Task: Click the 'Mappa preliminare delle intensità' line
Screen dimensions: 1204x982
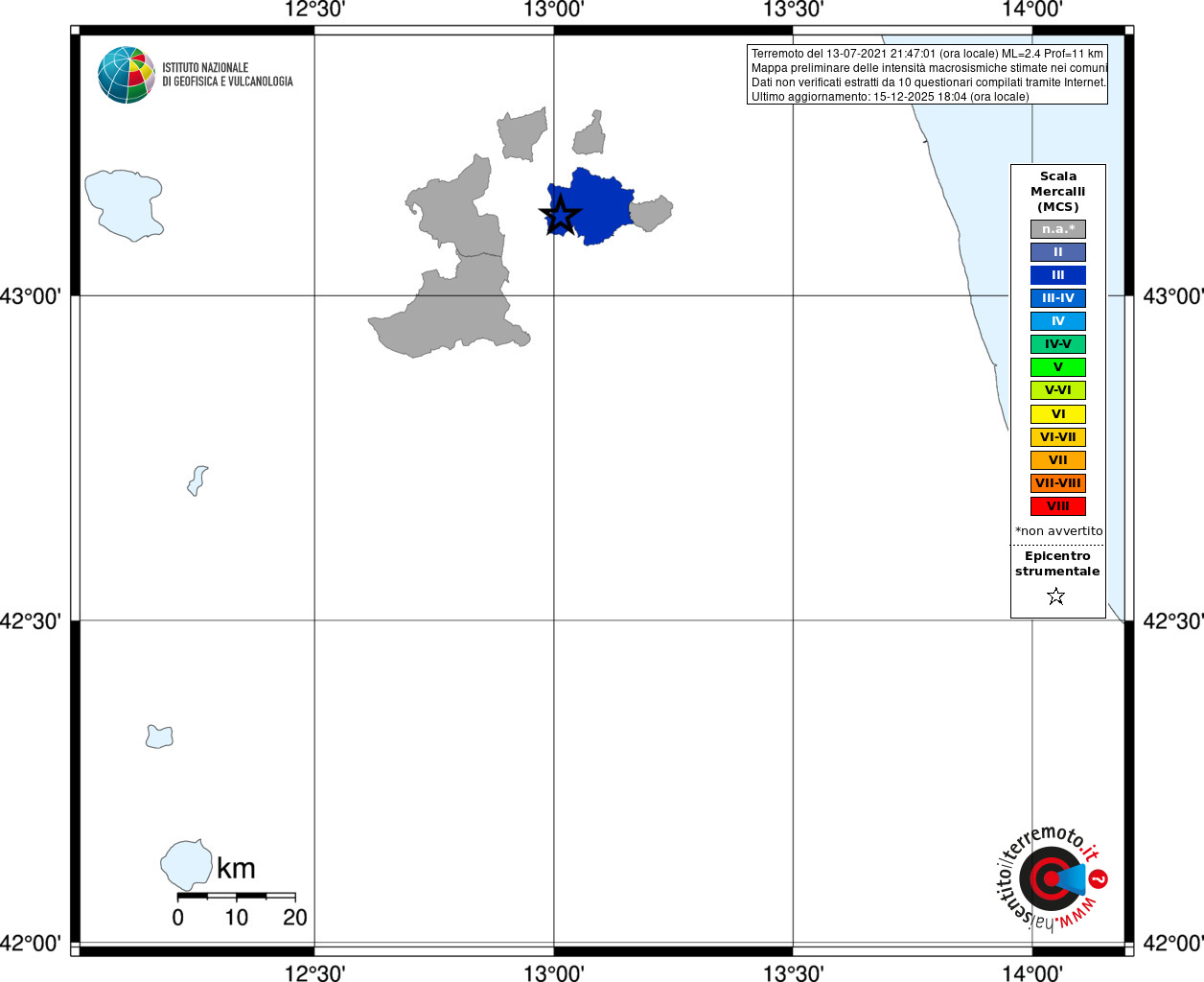Action: point(929,68)
